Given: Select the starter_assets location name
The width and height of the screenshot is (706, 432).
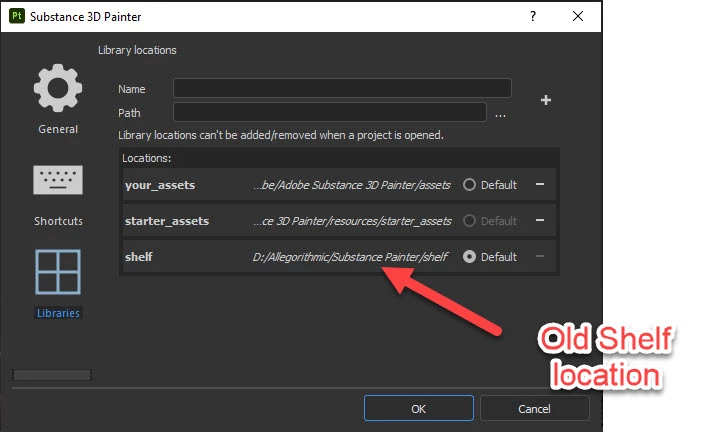Looking at the screenshot, I should tap(167, 221).
